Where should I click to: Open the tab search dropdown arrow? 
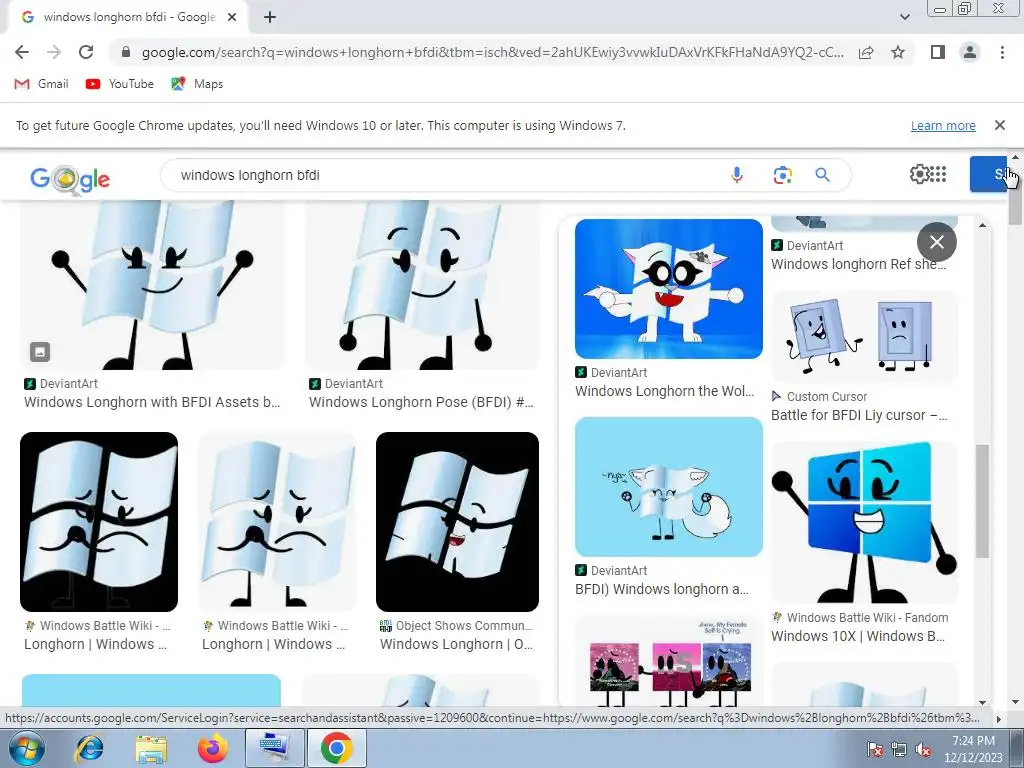[904, 17]
